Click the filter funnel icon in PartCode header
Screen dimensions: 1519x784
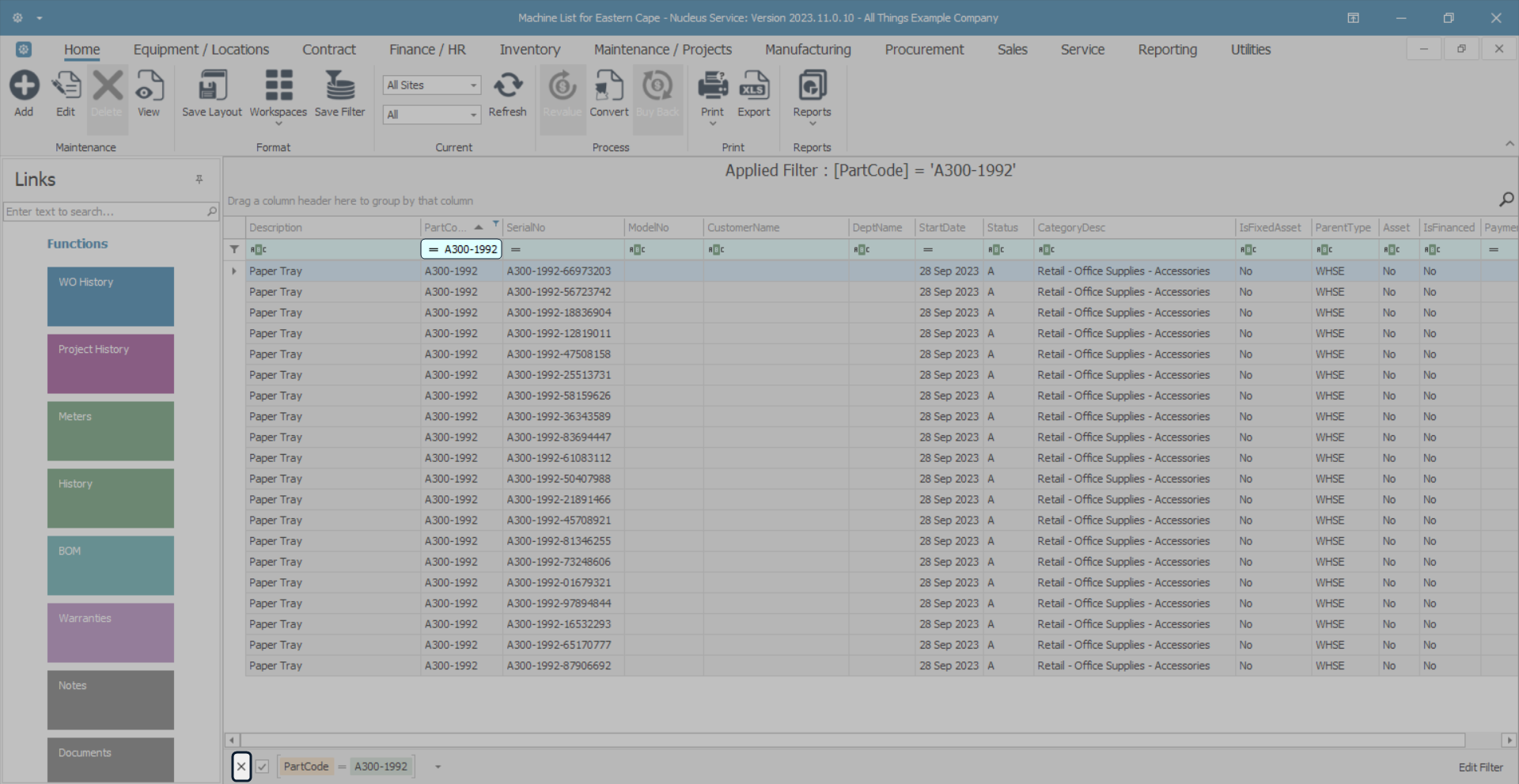[x=496, y=224]
